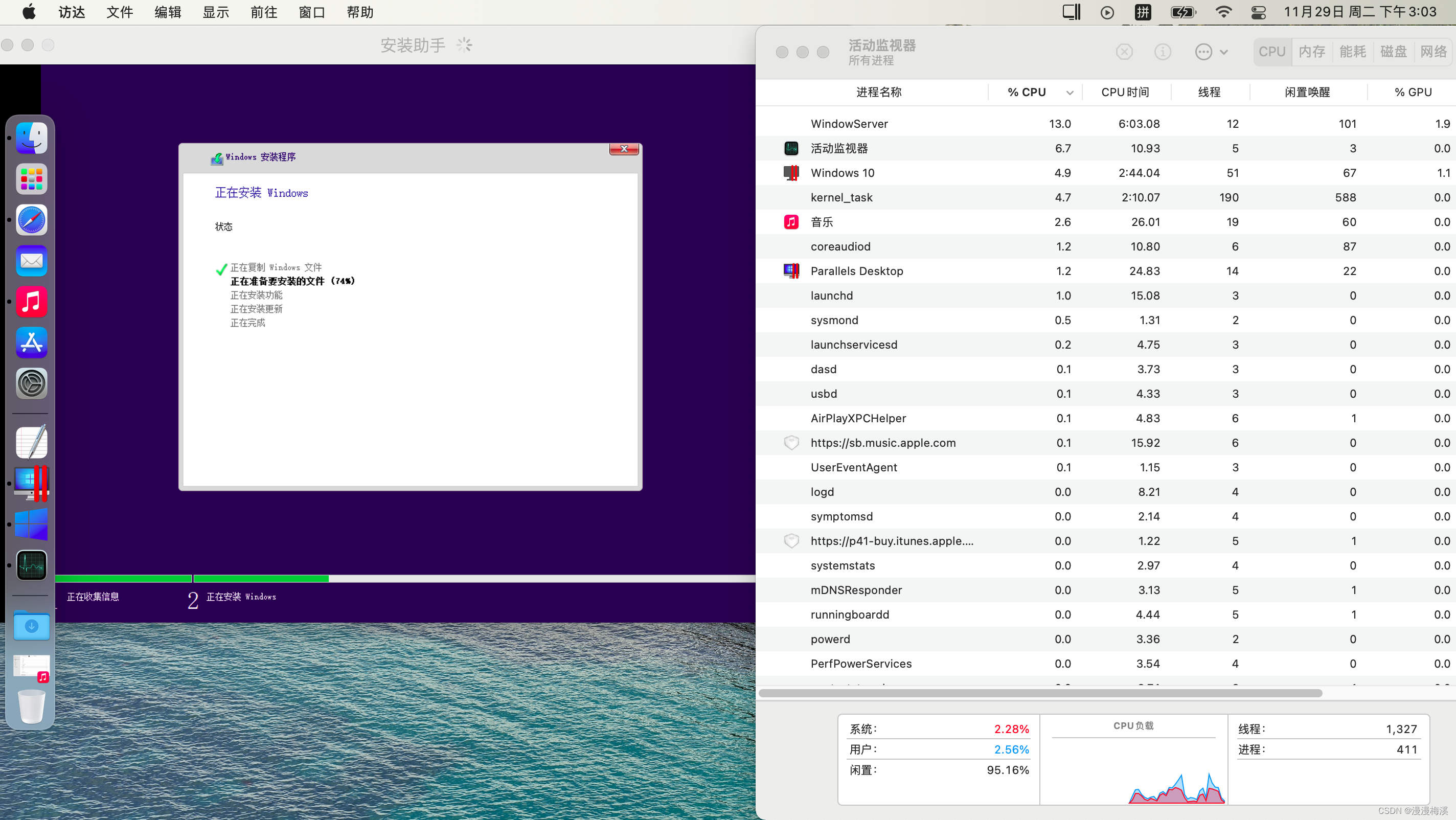Click charging indicator icon in menu bar
Screen dimensions: 1456x820
pyautogui.click(x=1183, y=11)
